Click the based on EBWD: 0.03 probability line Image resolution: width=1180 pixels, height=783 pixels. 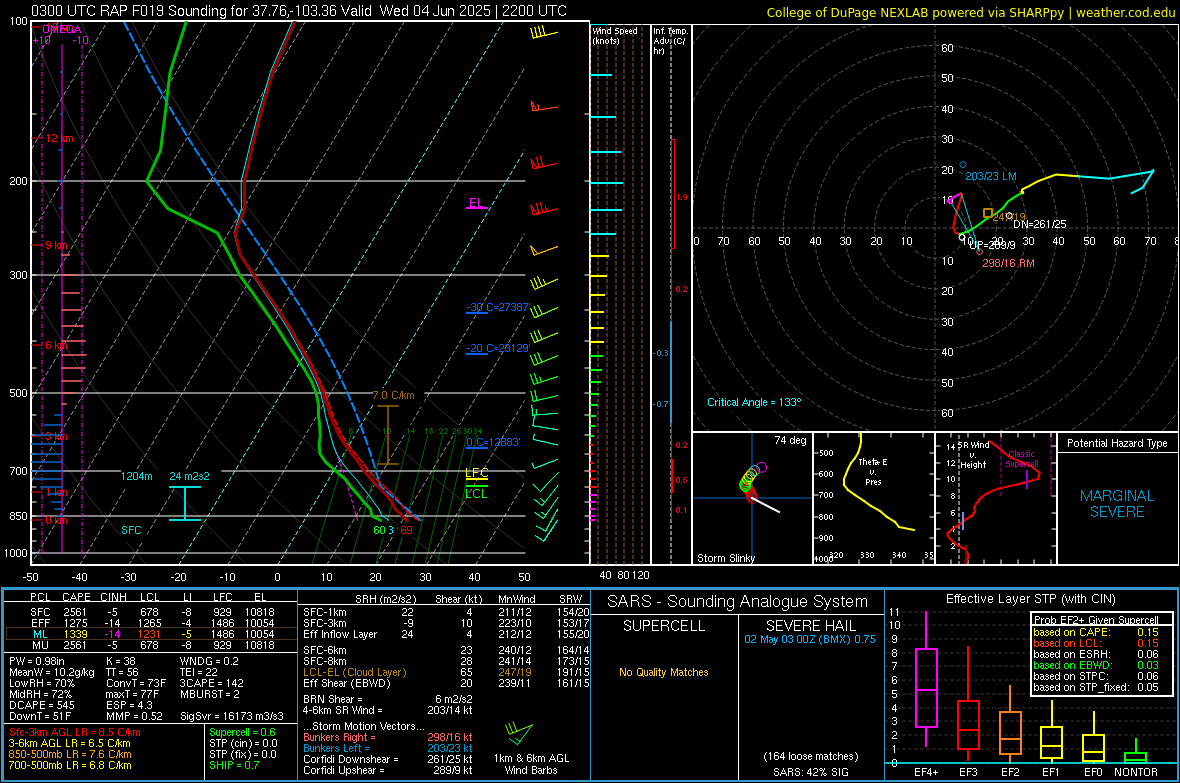click(1096, 666)
